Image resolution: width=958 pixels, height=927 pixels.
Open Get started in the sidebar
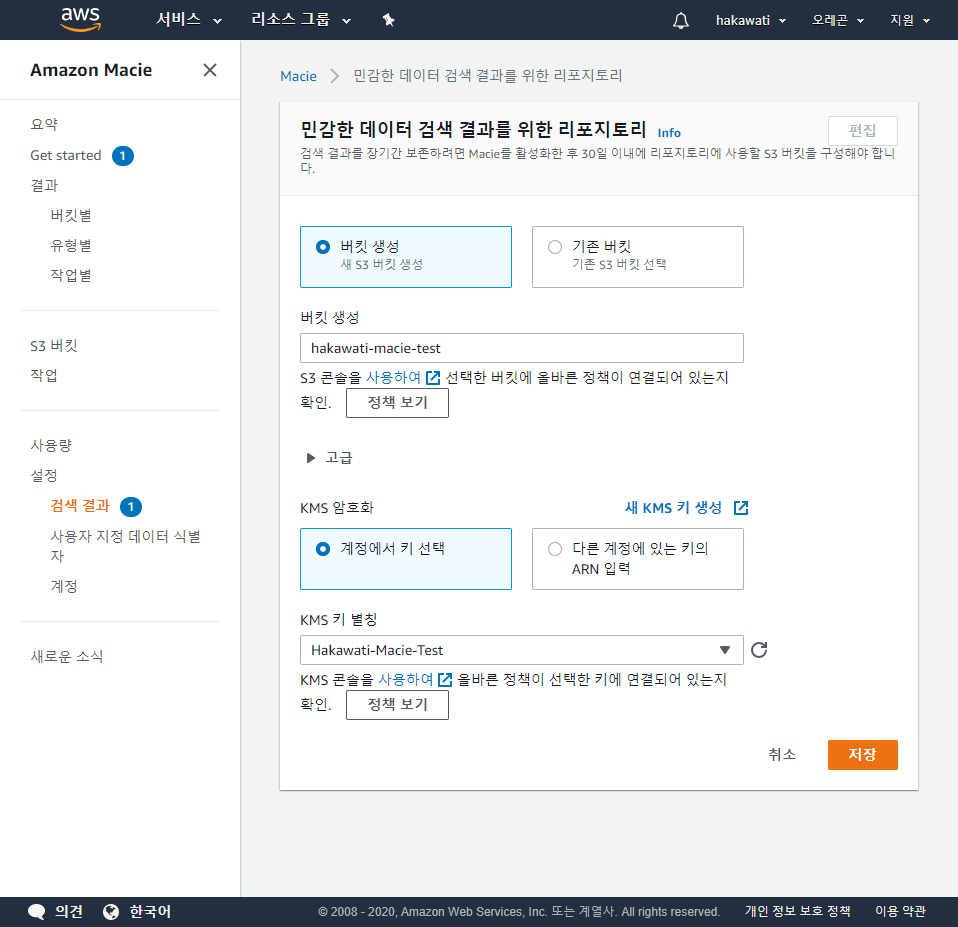tap(65, 155)
